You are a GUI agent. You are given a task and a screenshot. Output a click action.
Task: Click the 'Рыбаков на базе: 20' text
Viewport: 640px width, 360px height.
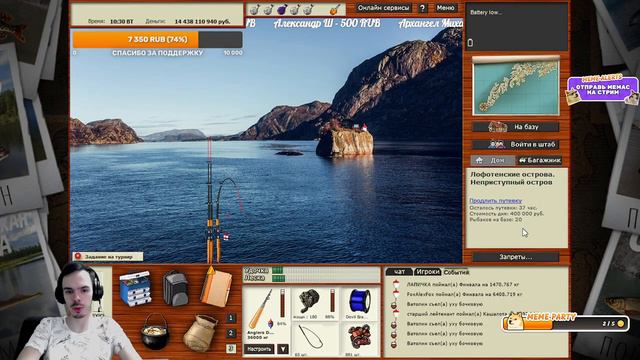click(496, 219)
